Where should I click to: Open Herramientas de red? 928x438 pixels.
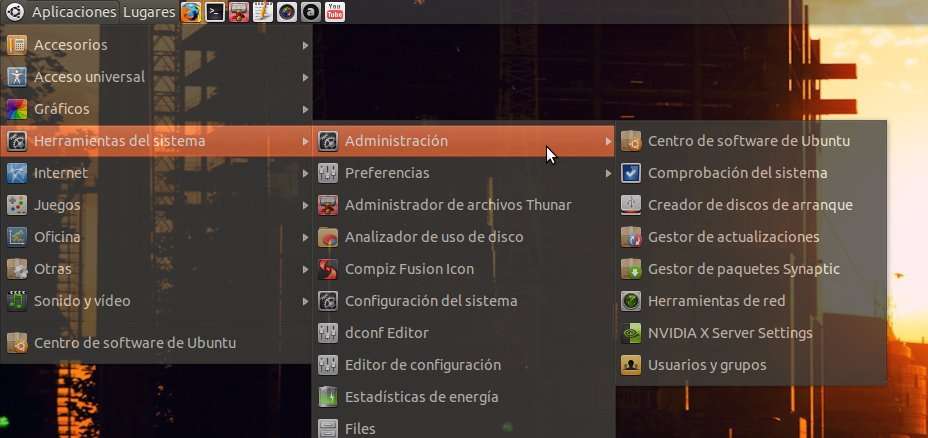[716, 301]
